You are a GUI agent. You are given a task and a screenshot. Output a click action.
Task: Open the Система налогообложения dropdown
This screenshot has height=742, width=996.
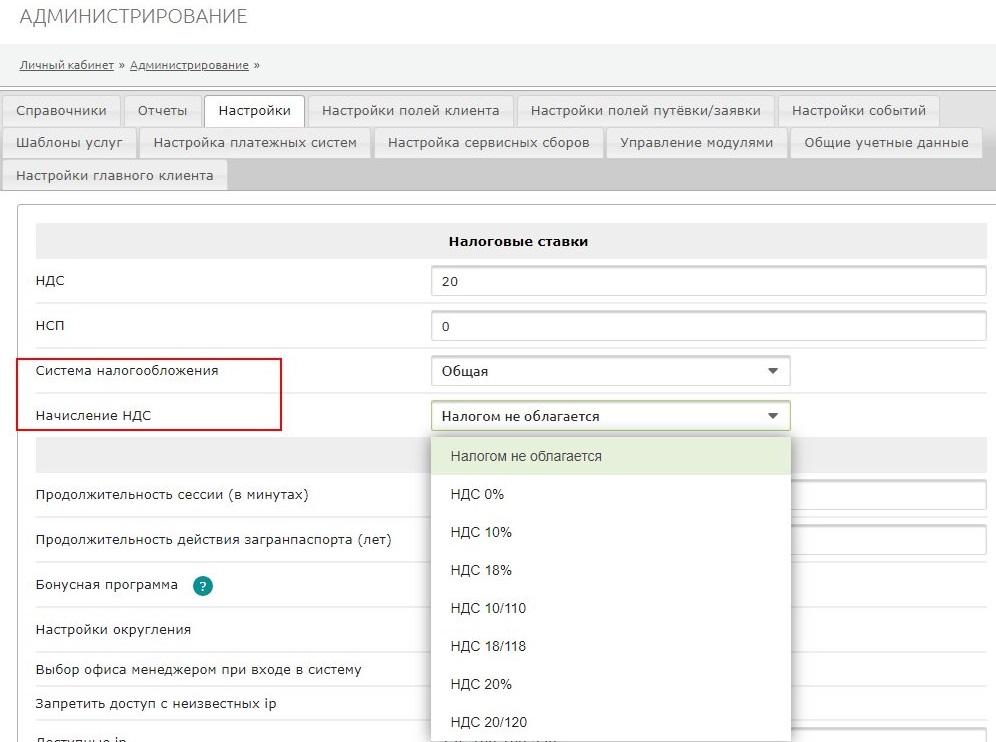pos(610,371)
